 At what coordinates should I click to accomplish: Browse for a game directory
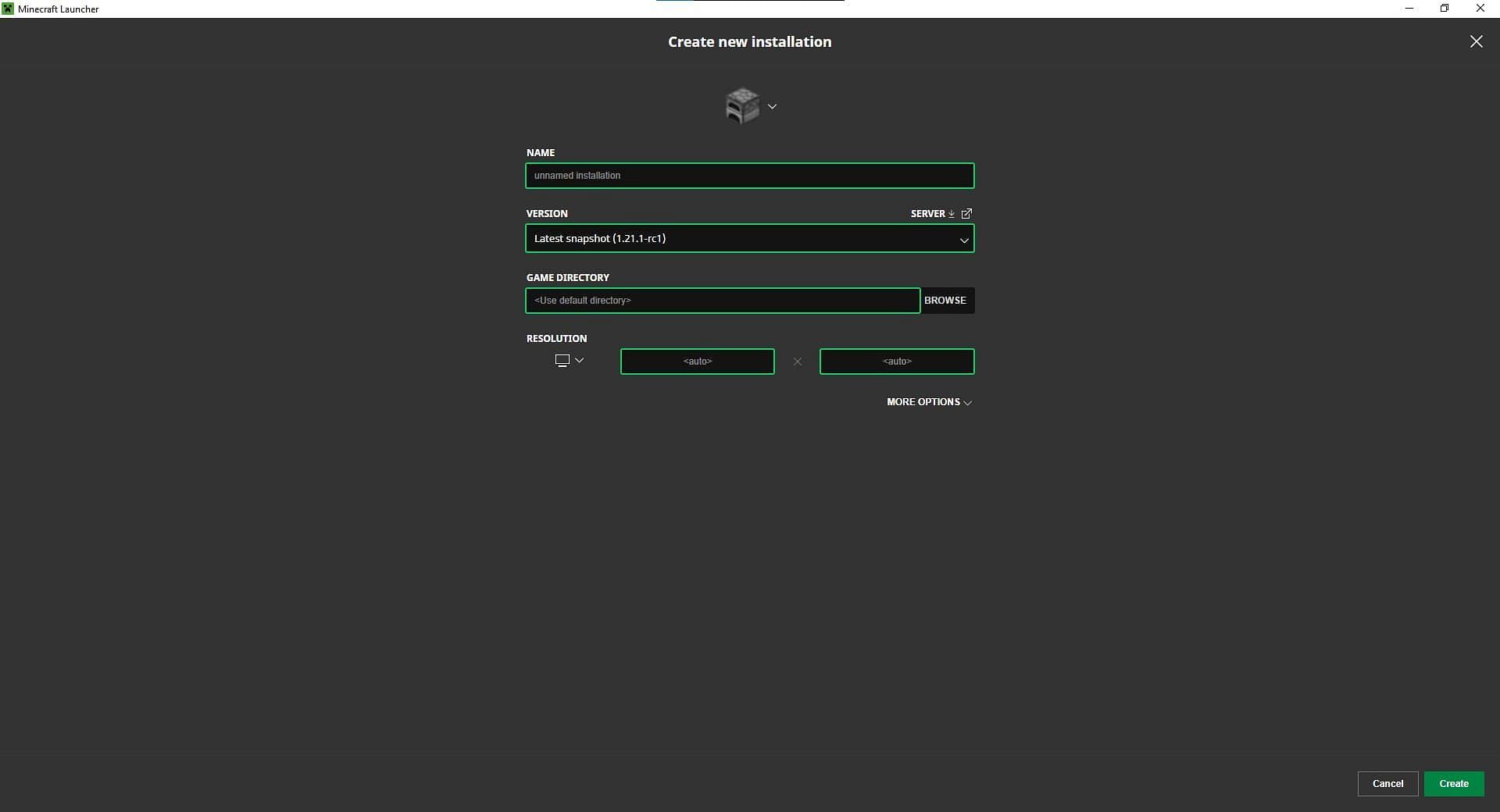945,301
